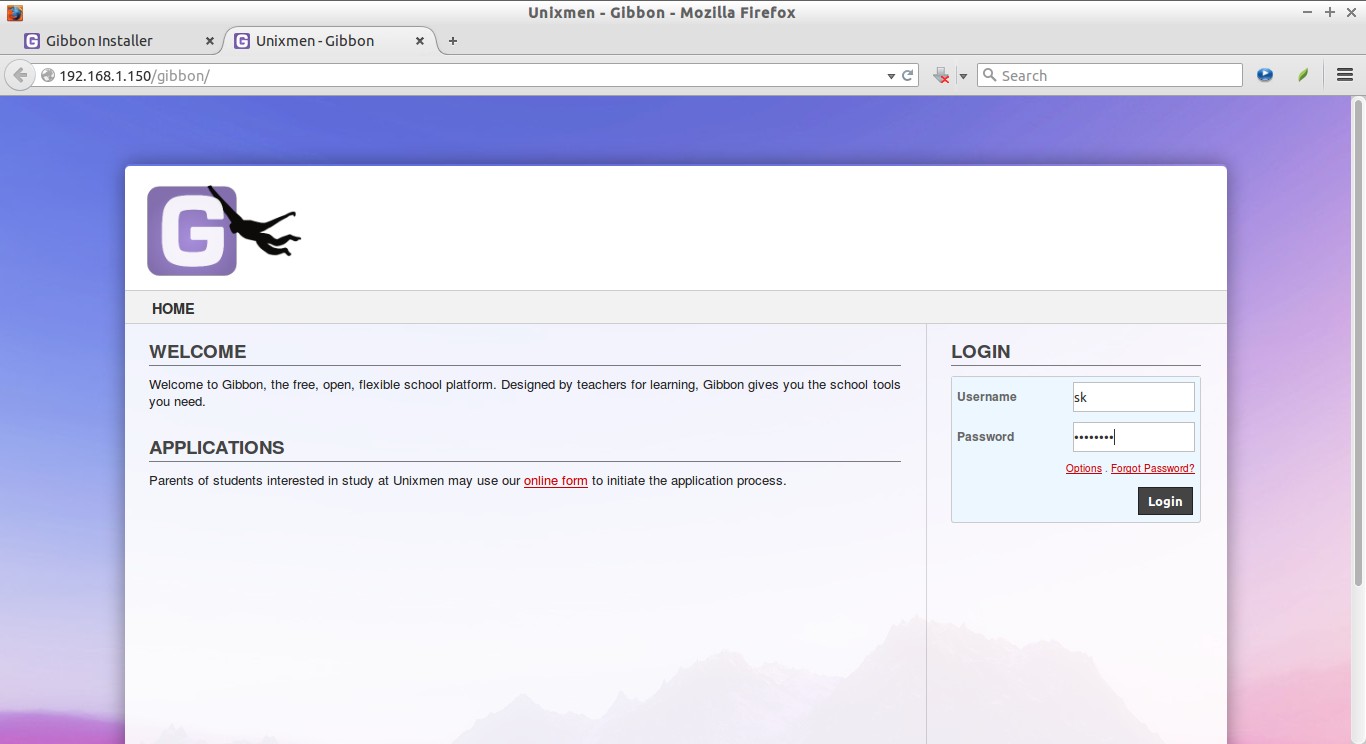Click the Password label
The height and width of the screenshot is (744, 1366).
click(x=985, y=437)
